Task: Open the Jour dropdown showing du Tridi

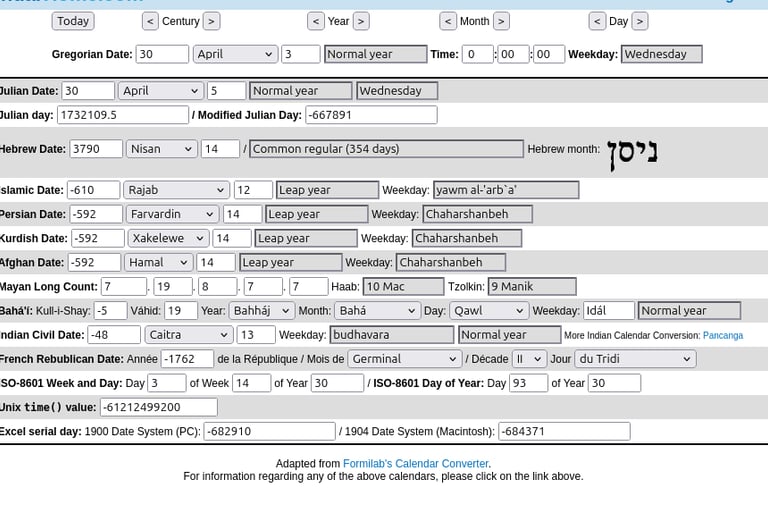Action: [x=635, y=359]
